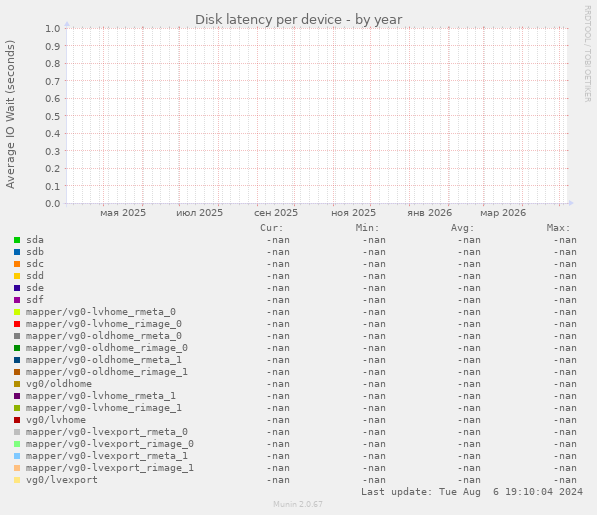The width and height of the screenshot is (597, 515).
Task: Select the sdd legend label
Action: click(x=35, y=276)
